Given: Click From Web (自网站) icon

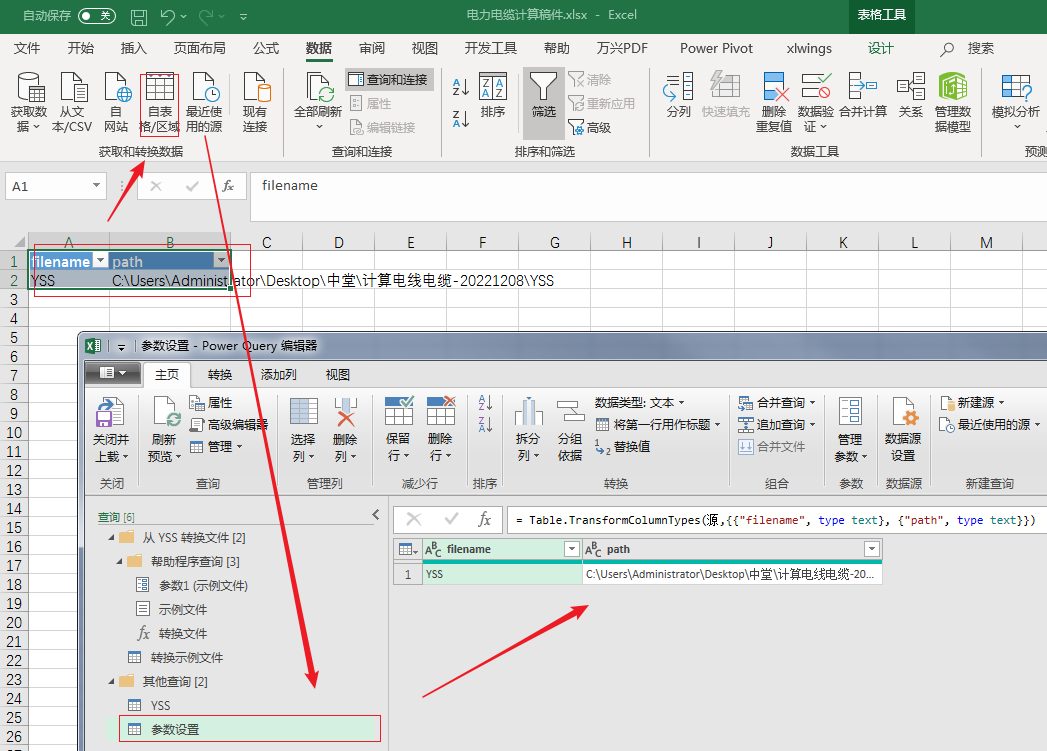Looking at the screenshot, I should (x=116, y=102).
